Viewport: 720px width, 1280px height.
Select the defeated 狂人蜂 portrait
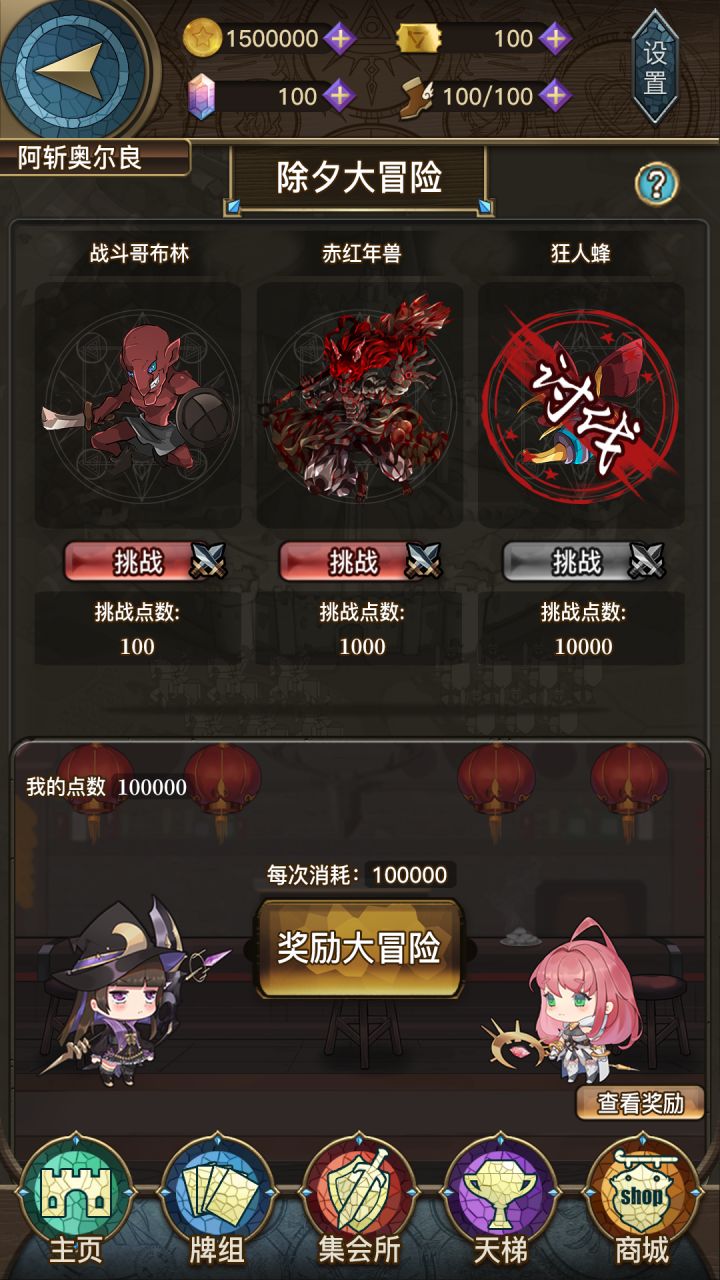click(582, 405)
